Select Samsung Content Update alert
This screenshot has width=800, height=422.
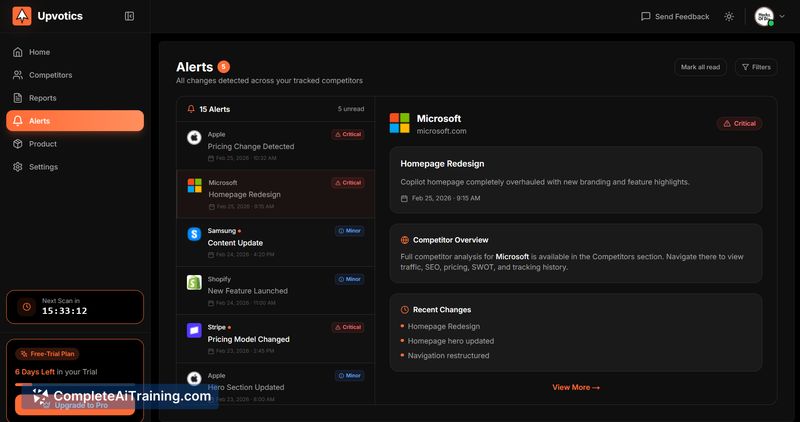coord(275,242)
